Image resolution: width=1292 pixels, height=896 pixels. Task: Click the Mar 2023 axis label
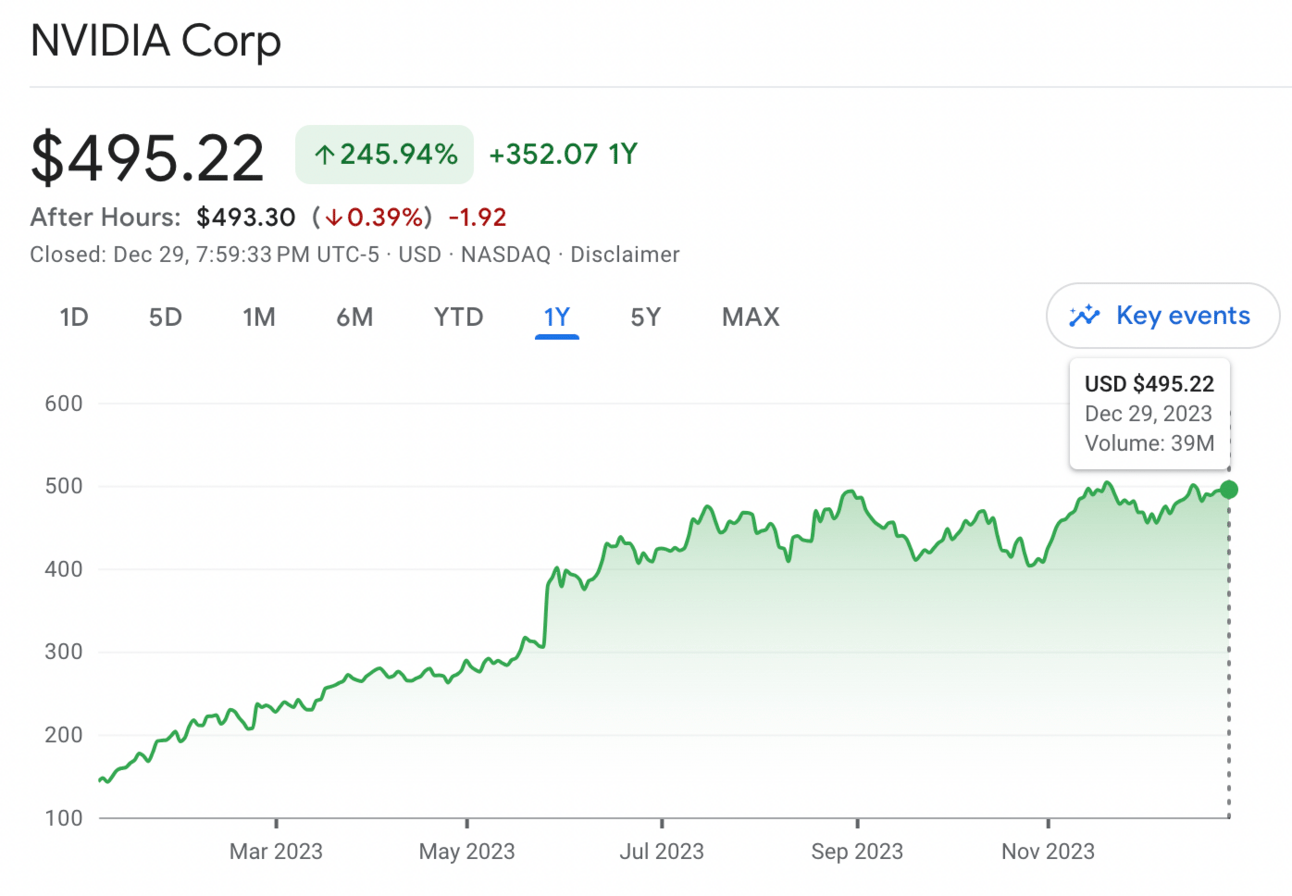(276, 852)
